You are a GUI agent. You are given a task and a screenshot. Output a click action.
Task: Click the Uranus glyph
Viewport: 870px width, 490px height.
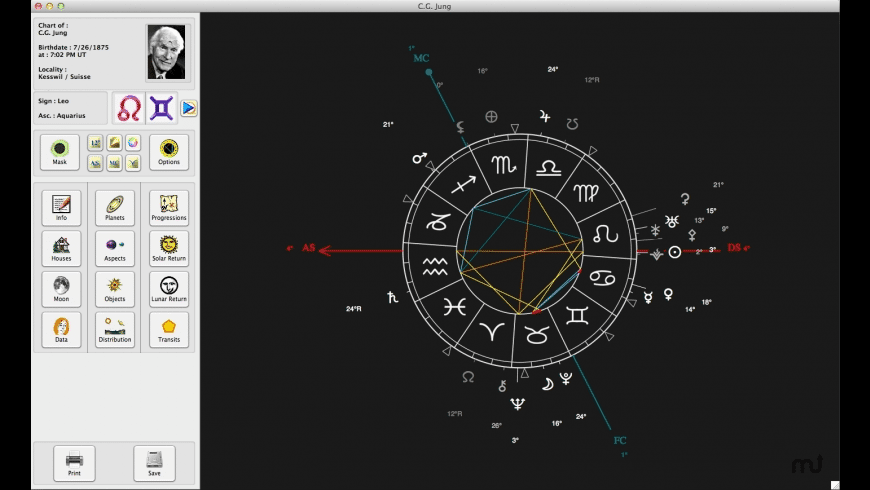coord(672,221)
